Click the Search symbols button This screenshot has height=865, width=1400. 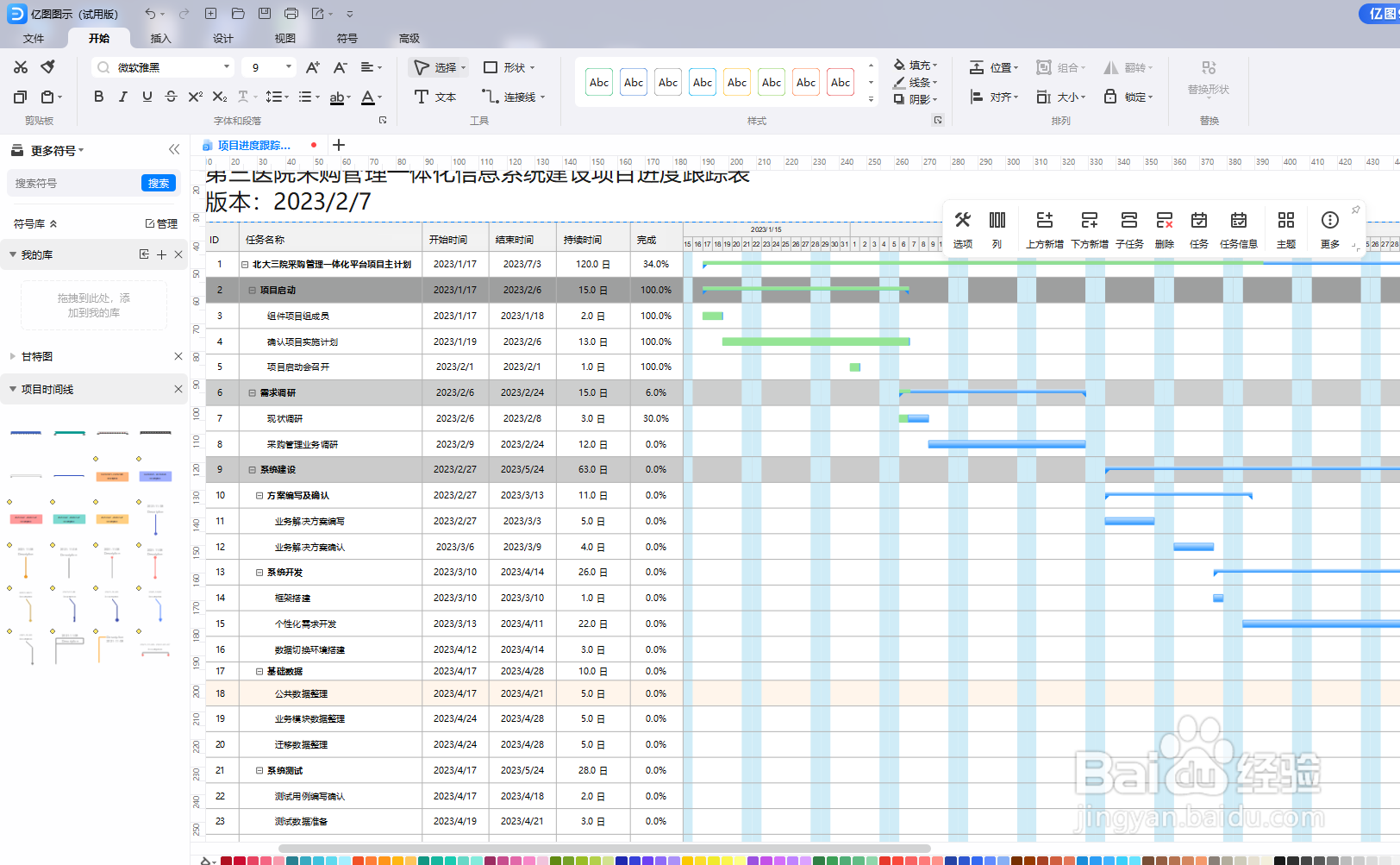(159, 183)
